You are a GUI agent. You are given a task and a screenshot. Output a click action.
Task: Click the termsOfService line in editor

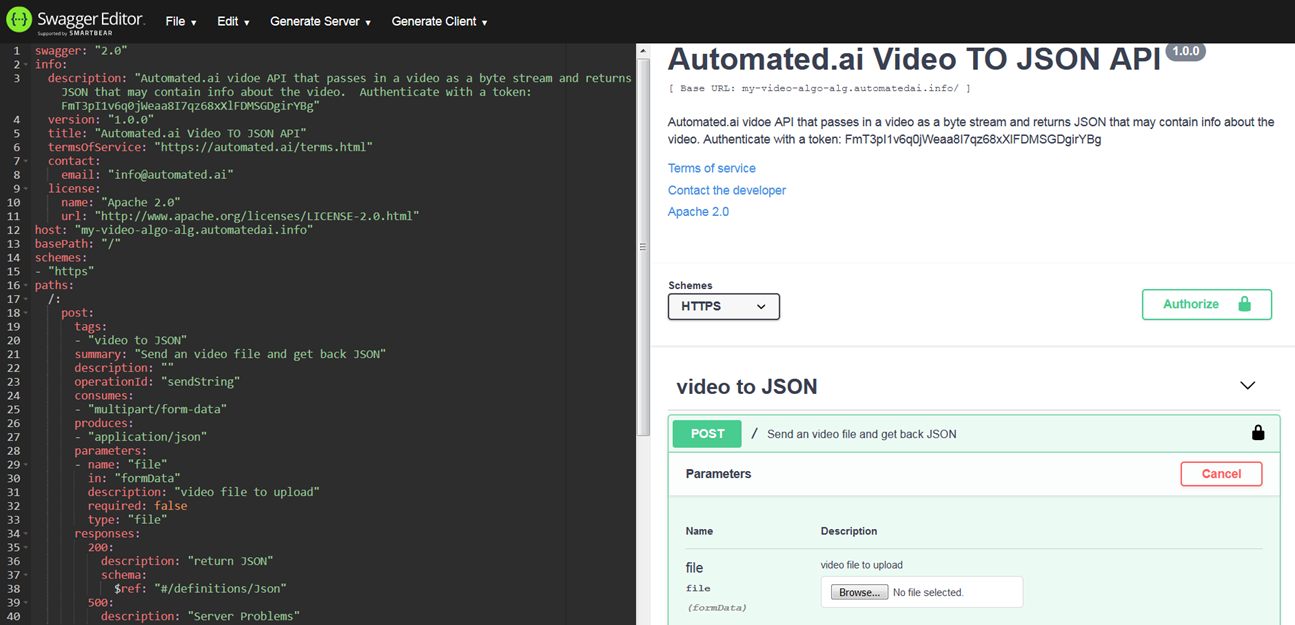(x=210, y=146)
